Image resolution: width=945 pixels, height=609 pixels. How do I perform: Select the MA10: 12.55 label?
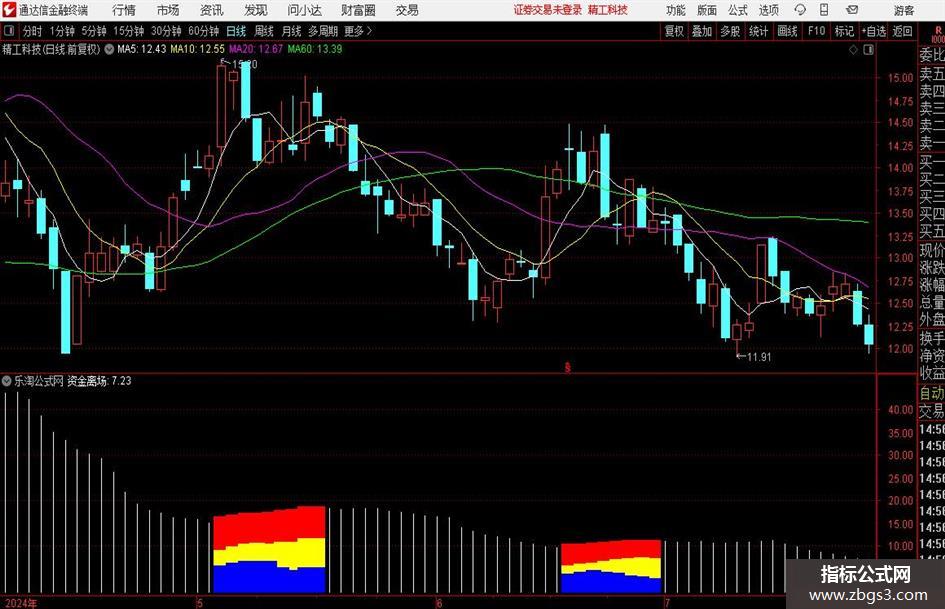point(198,49)
